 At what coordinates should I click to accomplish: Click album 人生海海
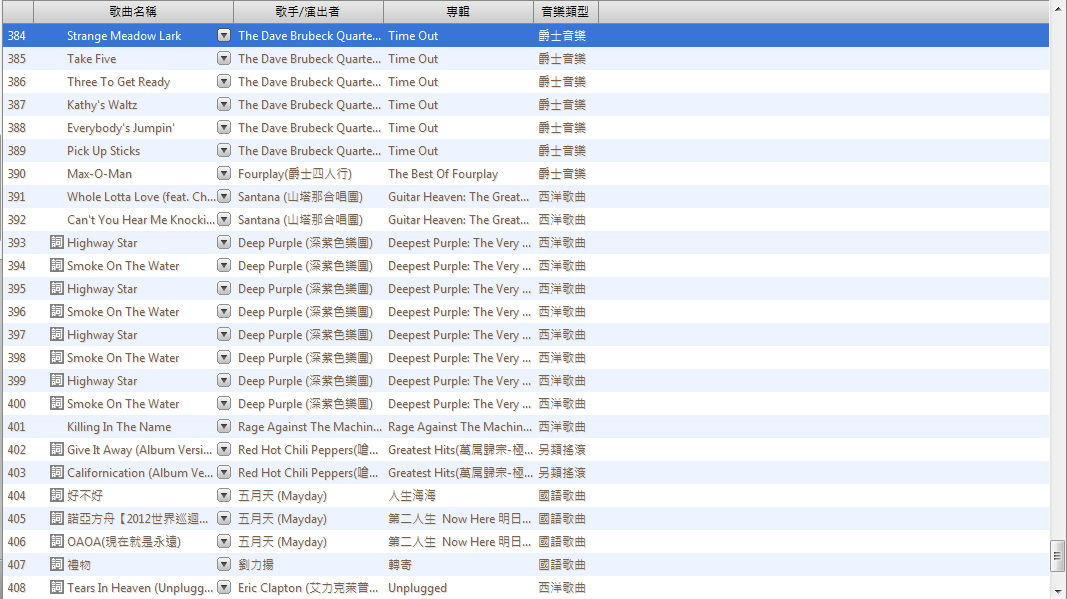(412, 496)
